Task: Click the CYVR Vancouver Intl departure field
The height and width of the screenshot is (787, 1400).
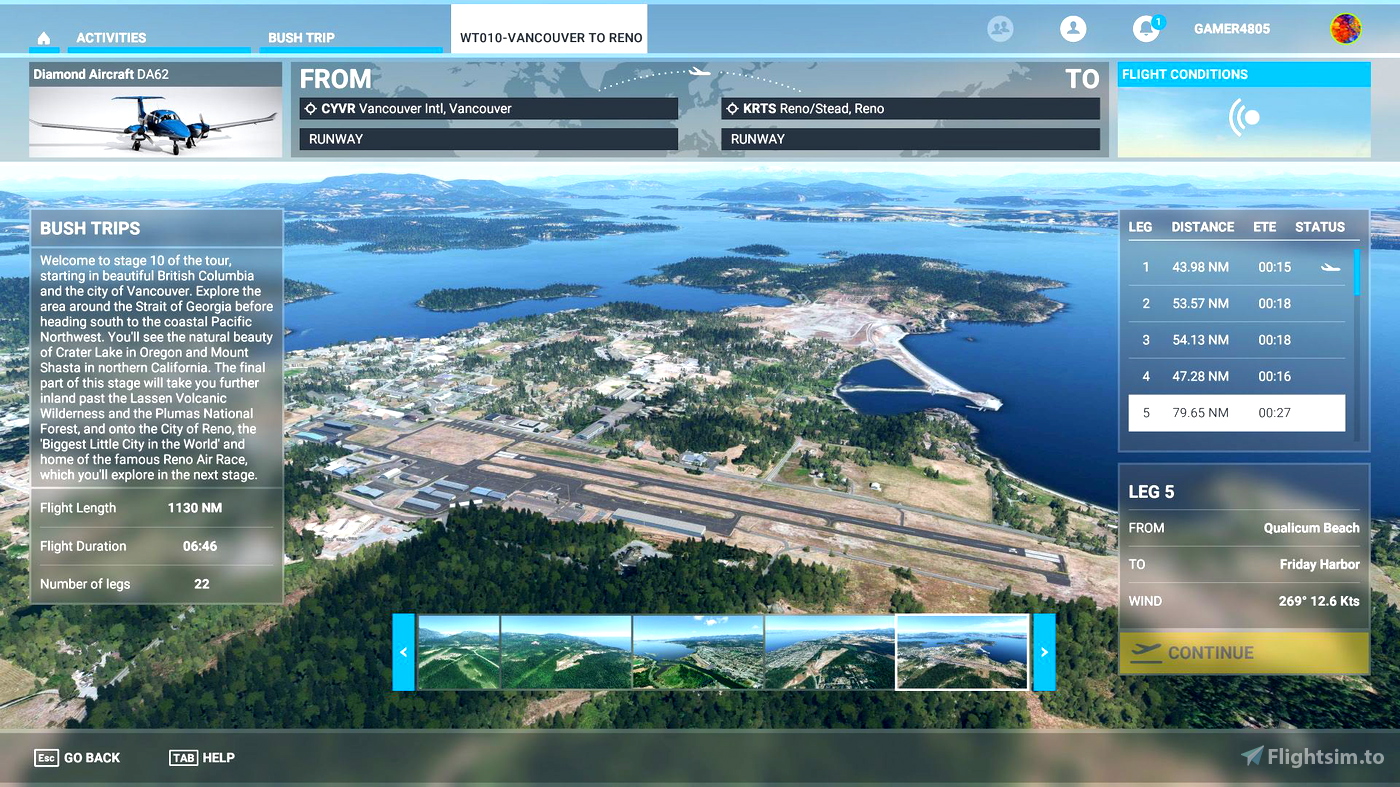Action: click(x=489, y=108)
